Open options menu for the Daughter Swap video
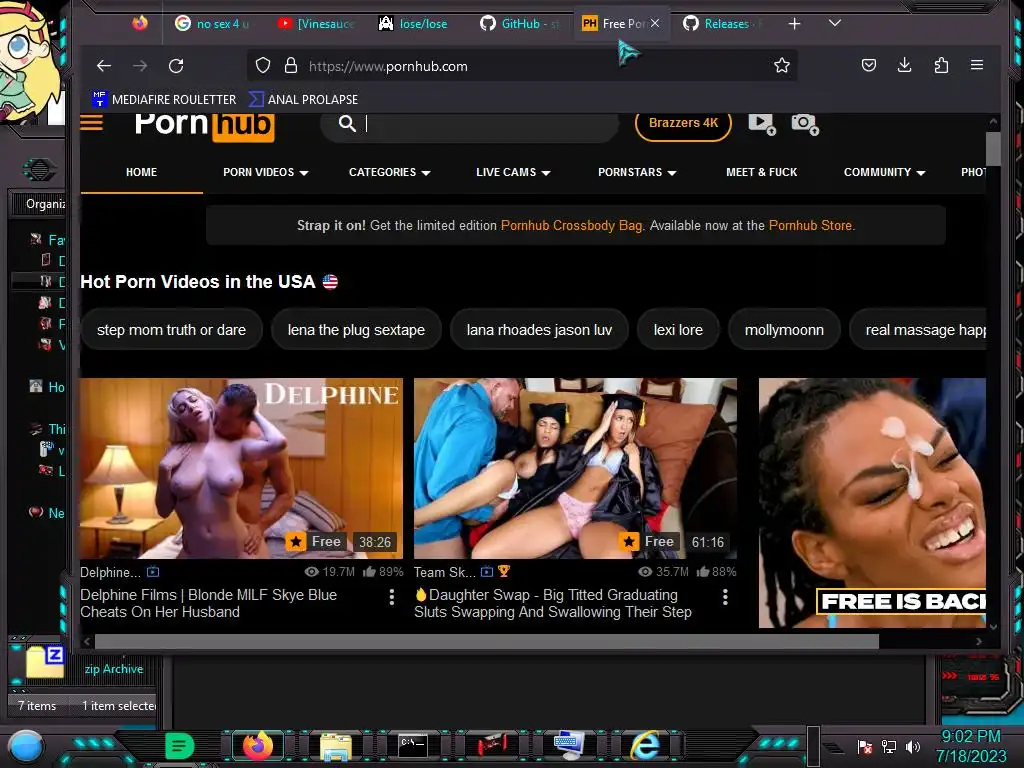This screenshot has width=1024, height=768. pyautogui.click(x=725, y=597)
